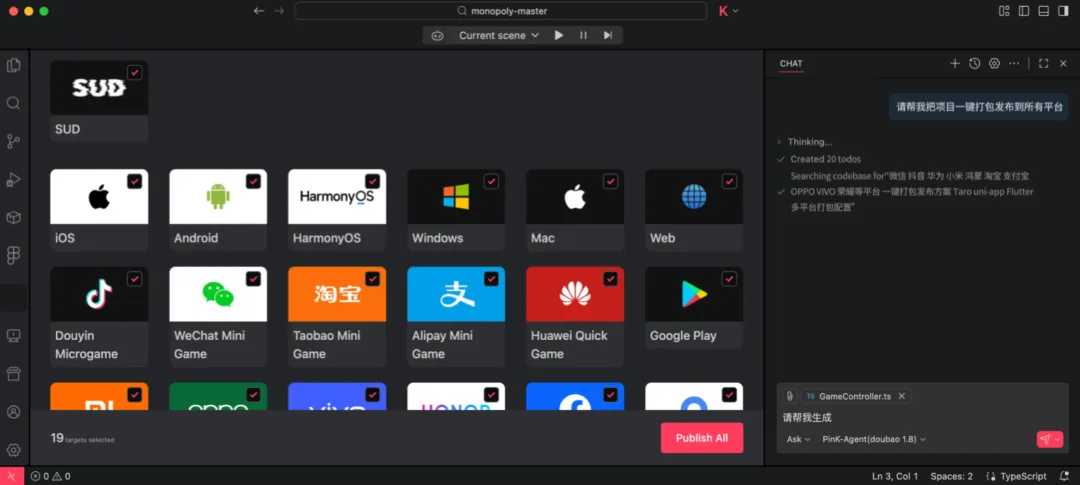Click the gamepad icon in scene toolbar
This screenshot has height=485, width=1080.
[437, 35]
